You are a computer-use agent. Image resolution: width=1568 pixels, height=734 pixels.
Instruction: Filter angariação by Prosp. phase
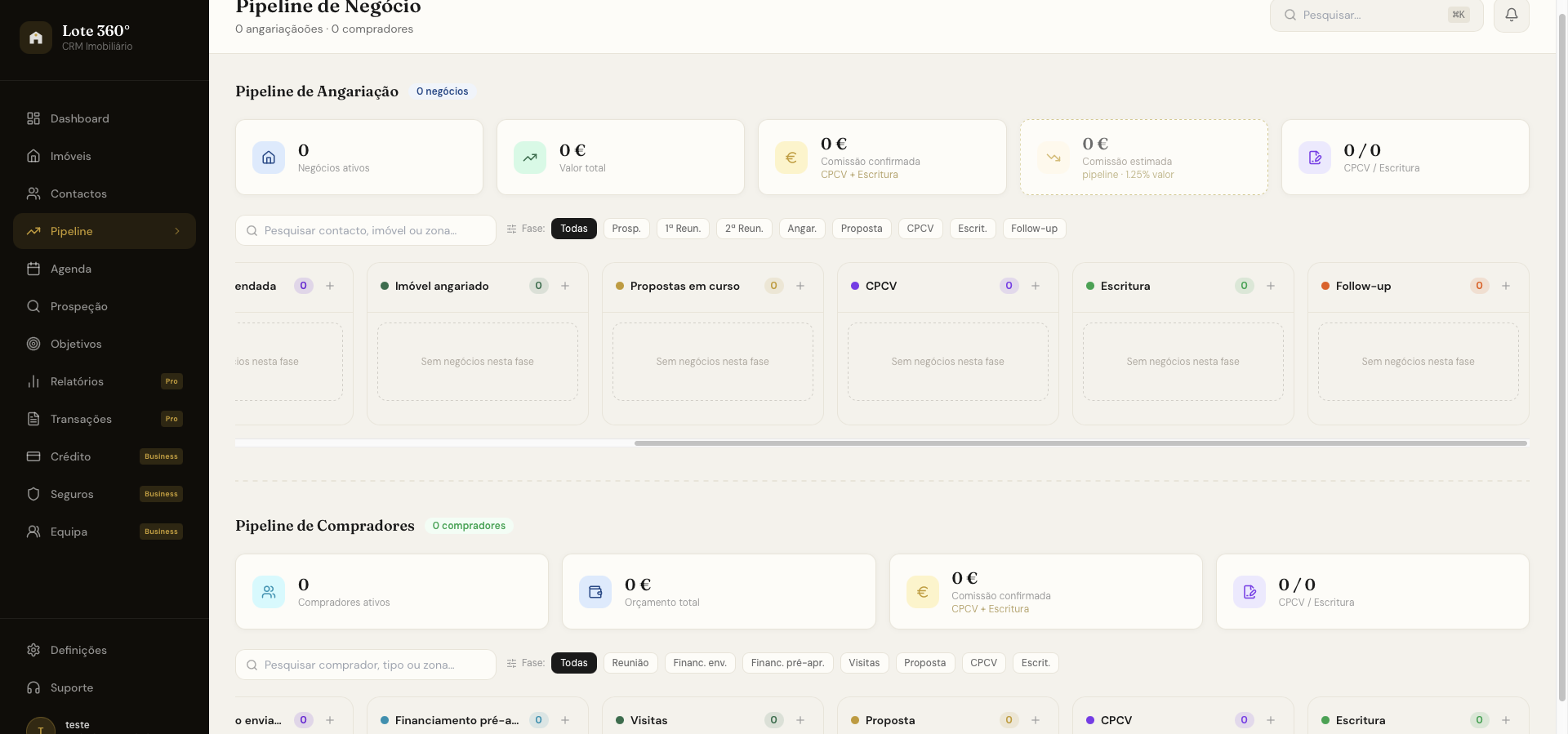[x=626, y=229]
